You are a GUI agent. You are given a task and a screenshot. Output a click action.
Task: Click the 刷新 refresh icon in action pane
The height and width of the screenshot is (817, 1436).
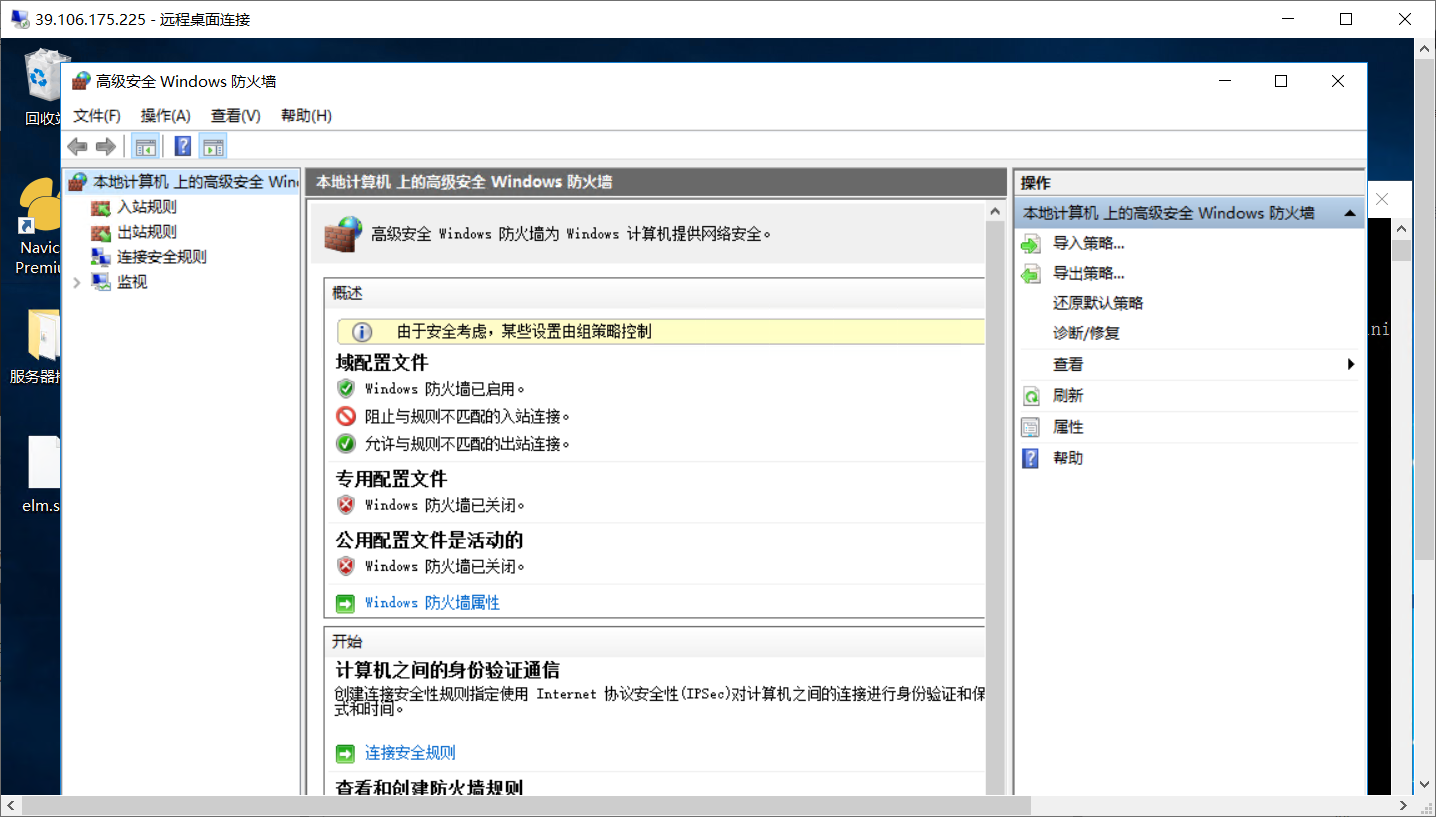pos(1031,395)
